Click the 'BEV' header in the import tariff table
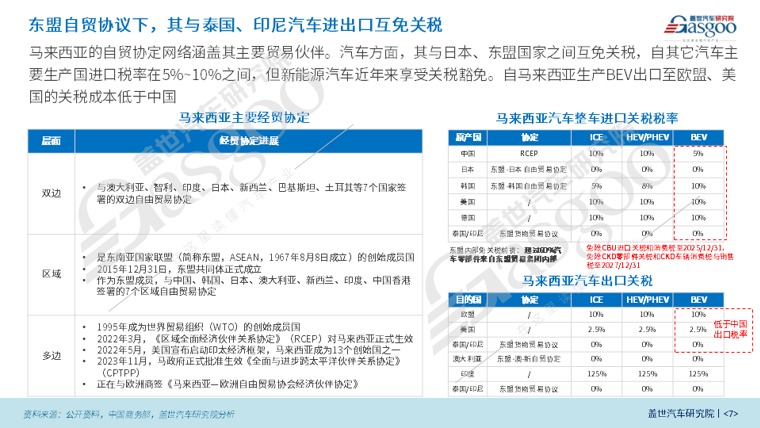This screenshot has width=760, height=428. coord(698,138)
